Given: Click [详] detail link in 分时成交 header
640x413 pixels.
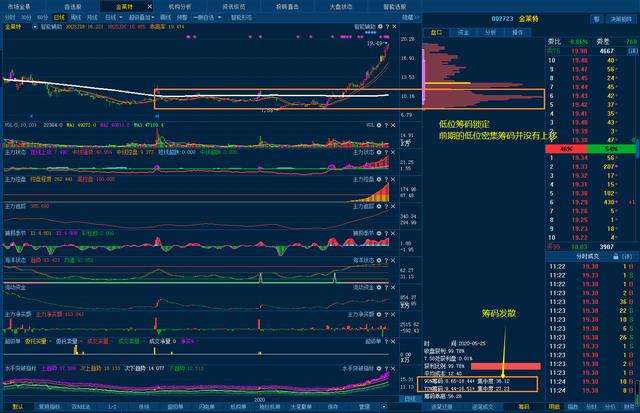Looking at the screenshot, I should click(x=627, y=257).
